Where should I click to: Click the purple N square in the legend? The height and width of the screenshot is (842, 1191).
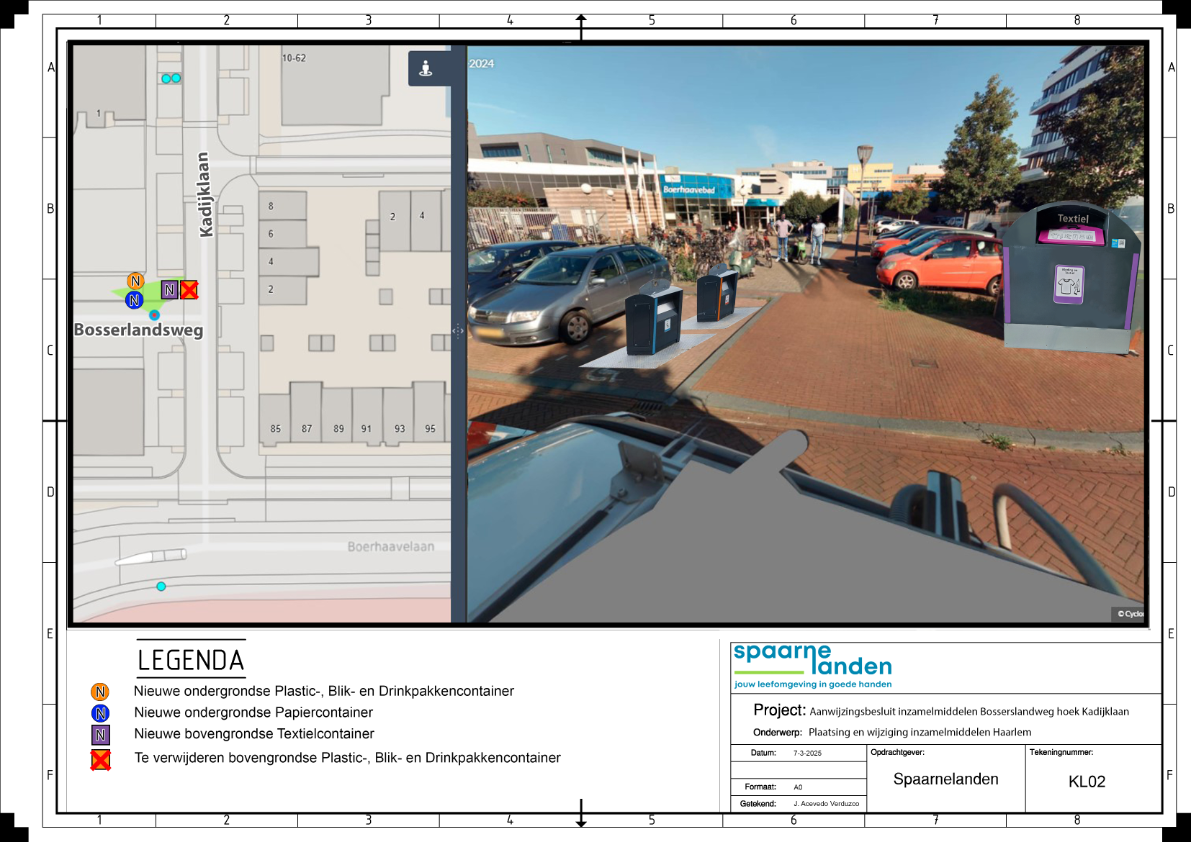tap(100, 735)
